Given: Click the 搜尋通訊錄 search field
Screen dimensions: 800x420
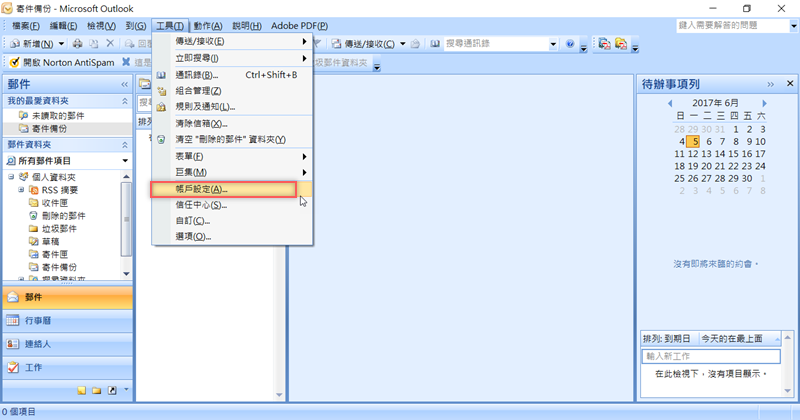Looking at the screenshot, I should (495, 44).
